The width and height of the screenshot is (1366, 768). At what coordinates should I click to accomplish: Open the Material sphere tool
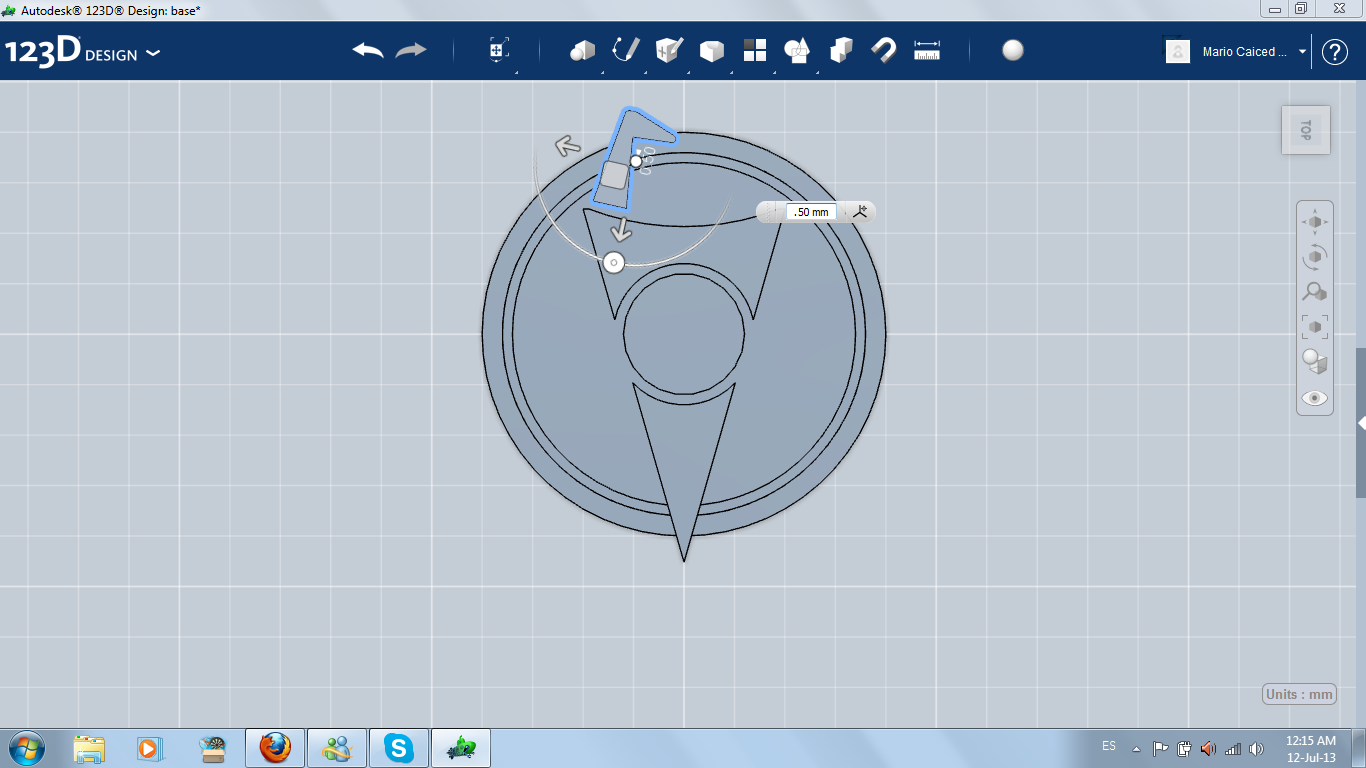point(1013,50)
